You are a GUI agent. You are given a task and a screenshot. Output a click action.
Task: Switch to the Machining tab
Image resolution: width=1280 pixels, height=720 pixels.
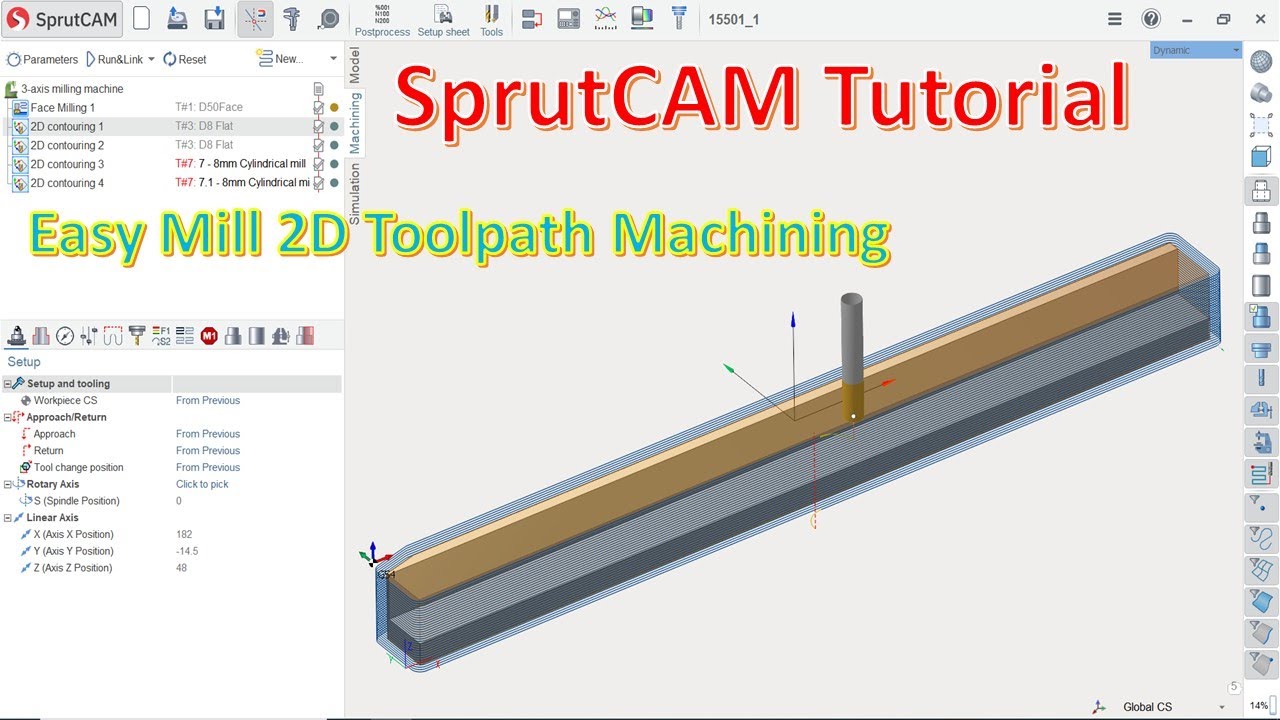tap(354, 122)
